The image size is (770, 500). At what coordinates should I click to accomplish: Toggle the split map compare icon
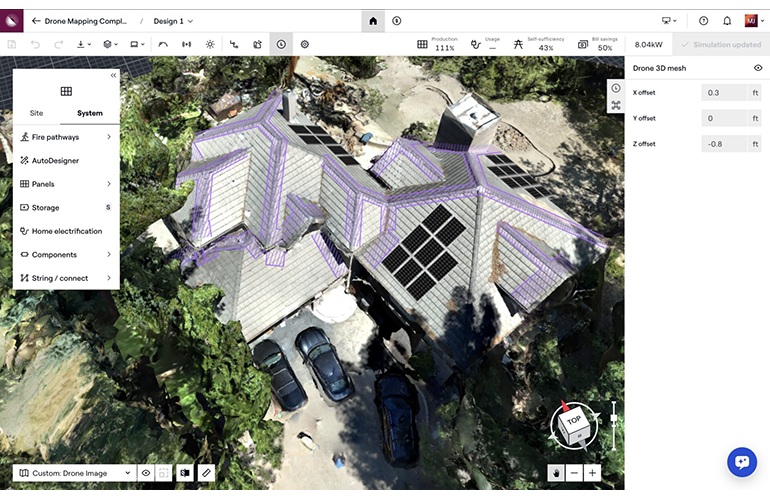point(185,473)
